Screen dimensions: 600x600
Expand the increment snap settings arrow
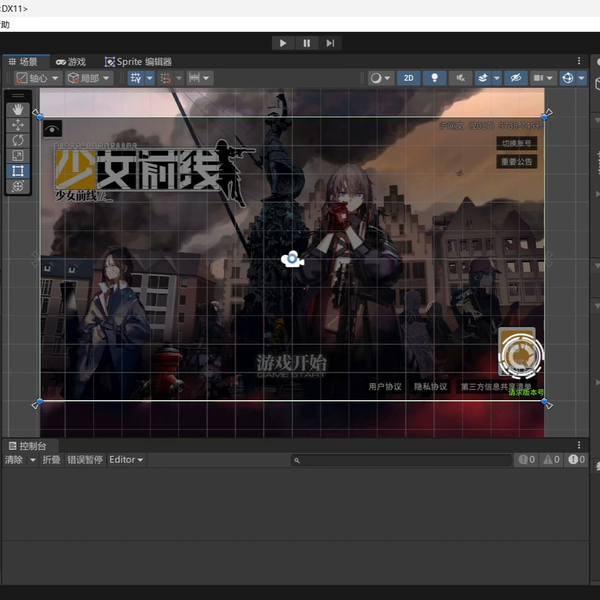[x=207, y=78]
